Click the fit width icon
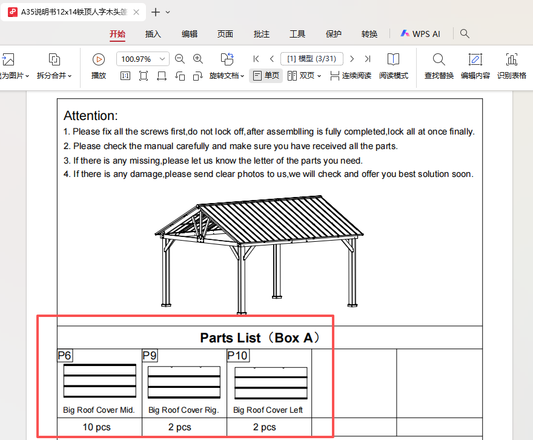 [161, 75]
